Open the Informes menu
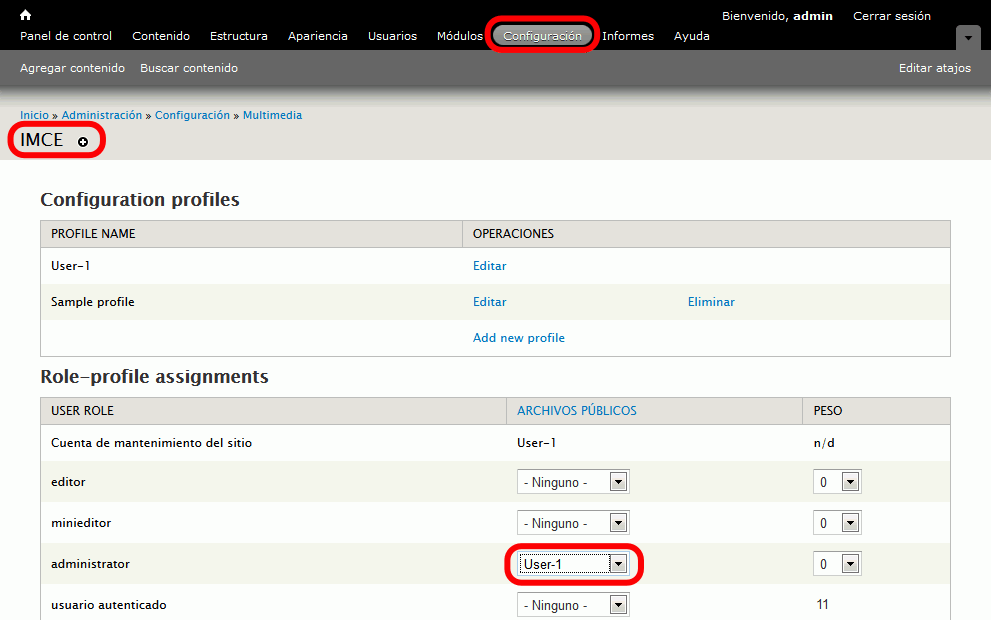The image size is (991, 620). click(x=628, y=36)
